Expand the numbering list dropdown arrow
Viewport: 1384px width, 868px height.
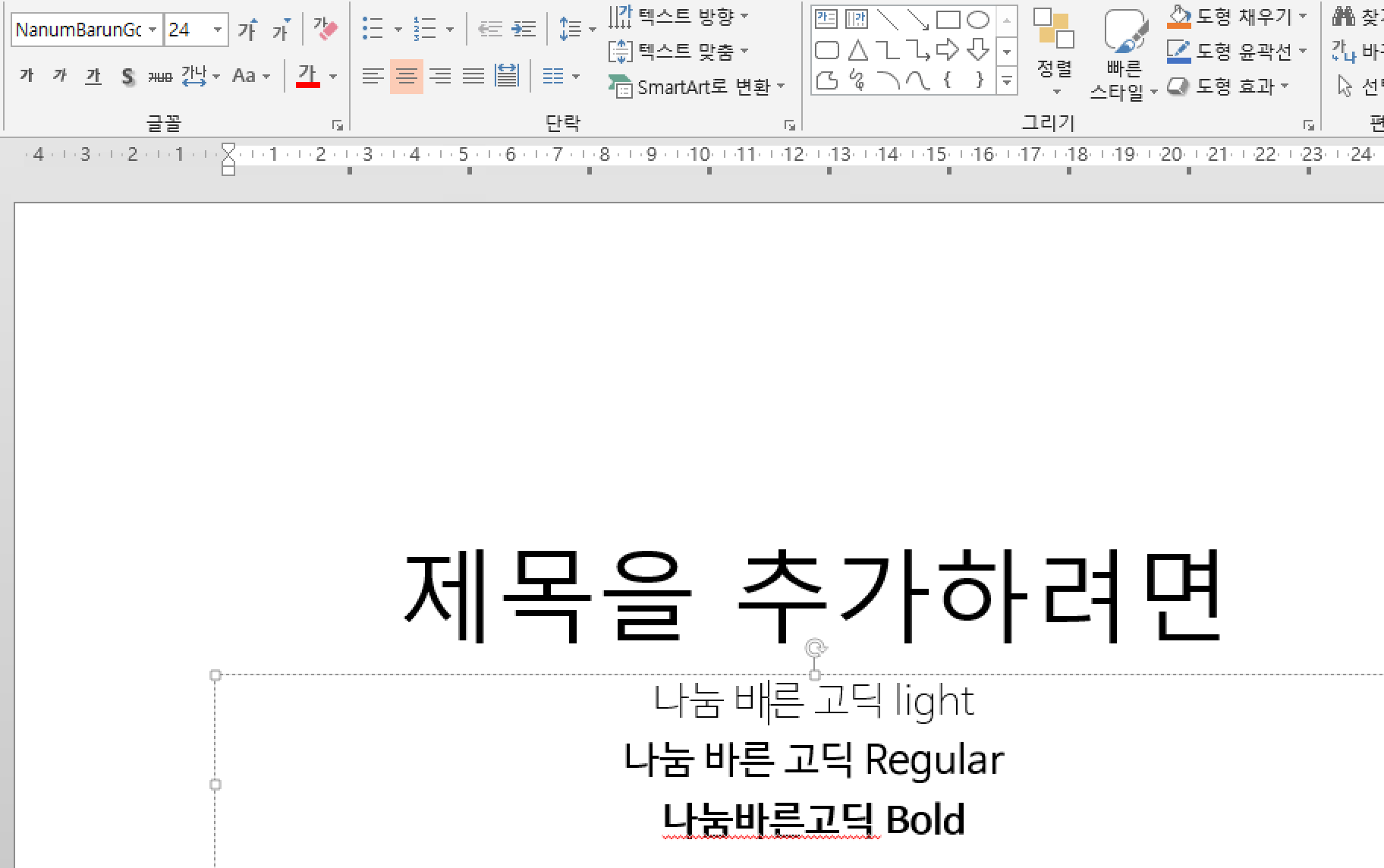[450, 30]
